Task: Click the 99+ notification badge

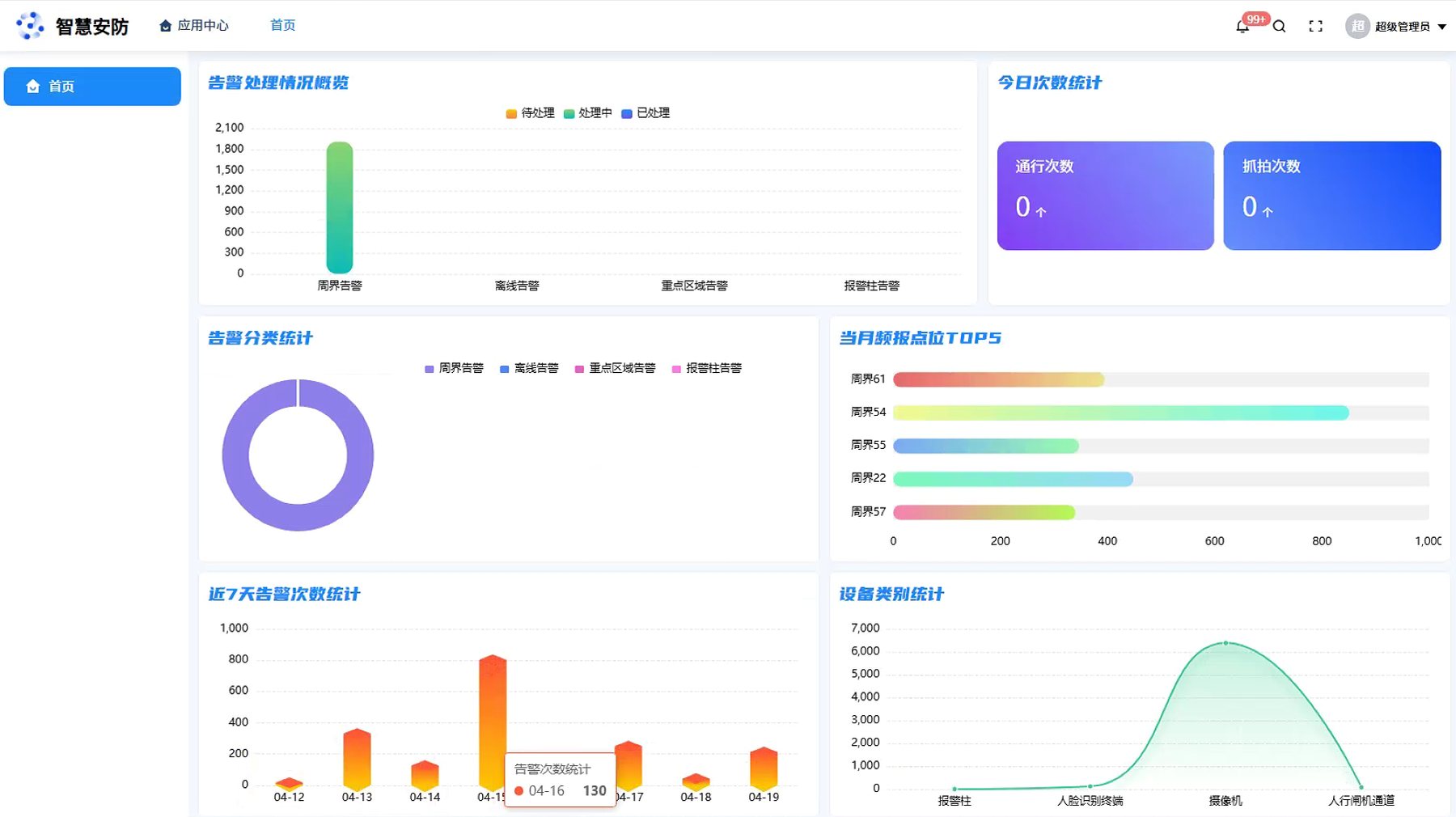Action: pos(1256,19)
